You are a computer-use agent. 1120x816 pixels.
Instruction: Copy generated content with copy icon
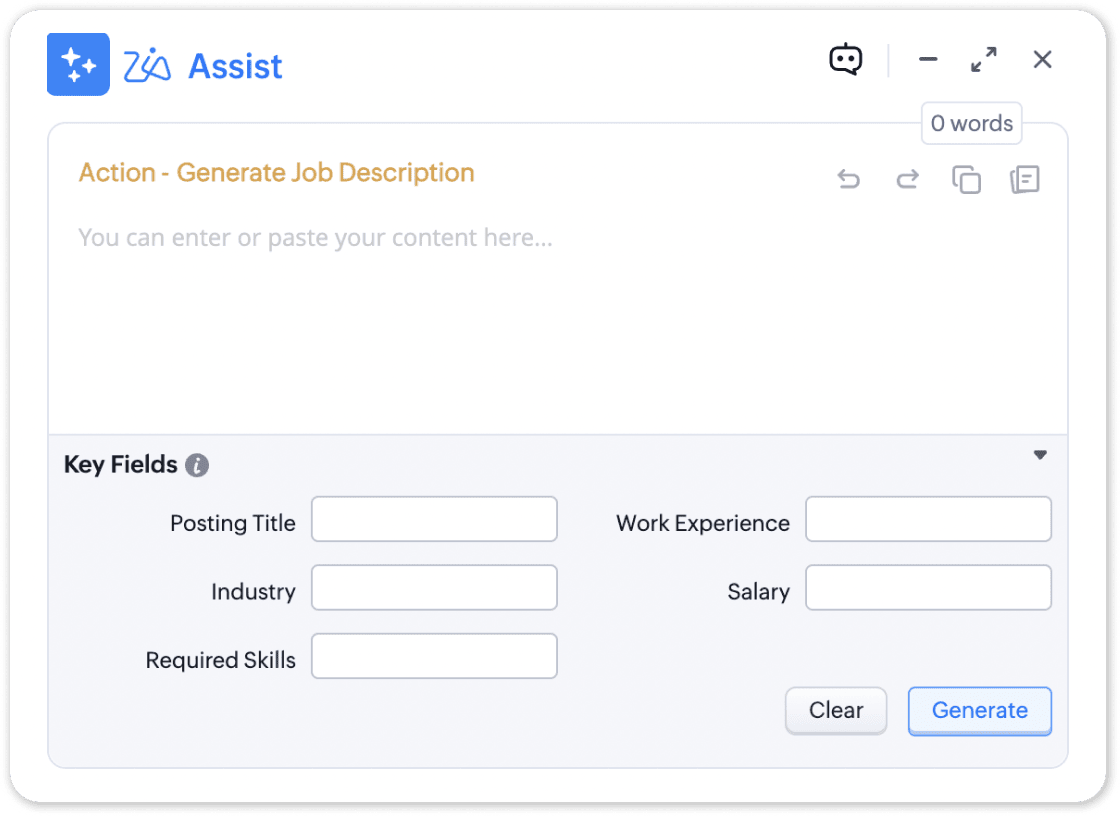click(x=966, y=179)
